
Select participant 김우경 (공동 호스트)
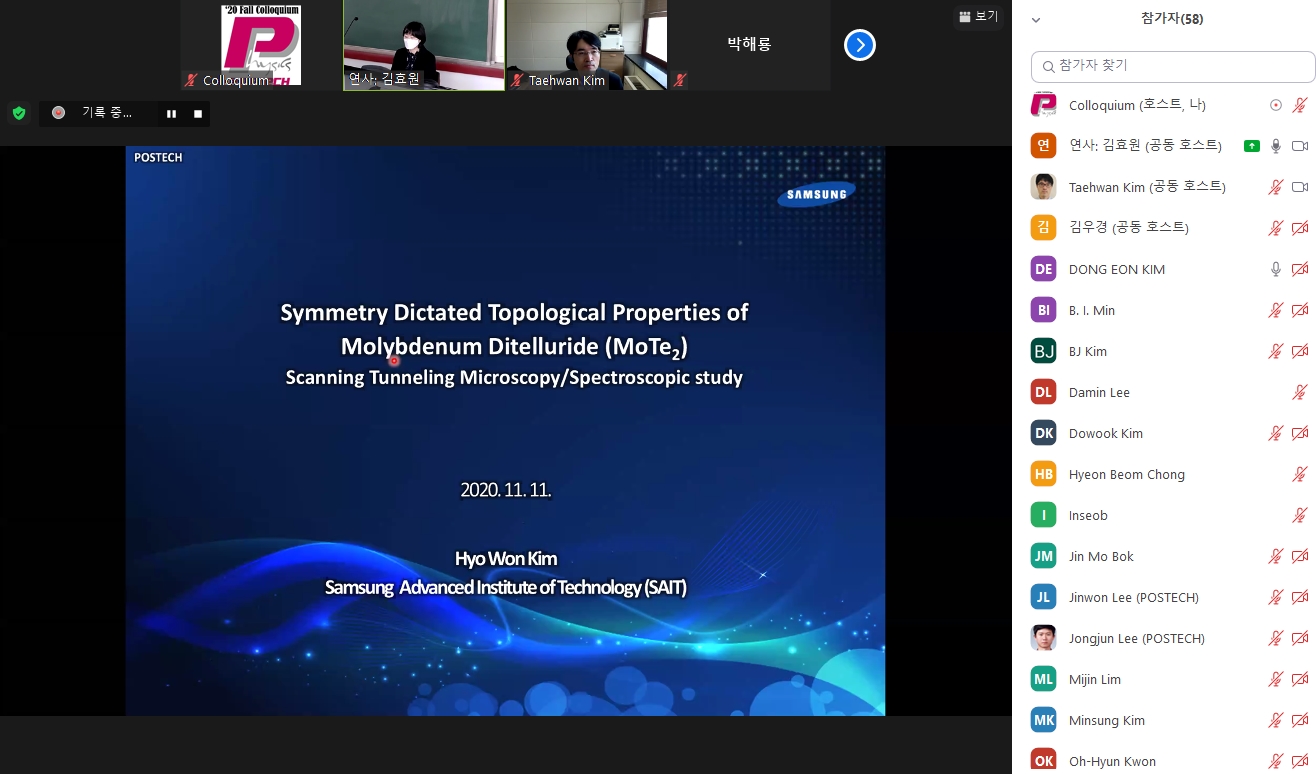pos(1165,228)
